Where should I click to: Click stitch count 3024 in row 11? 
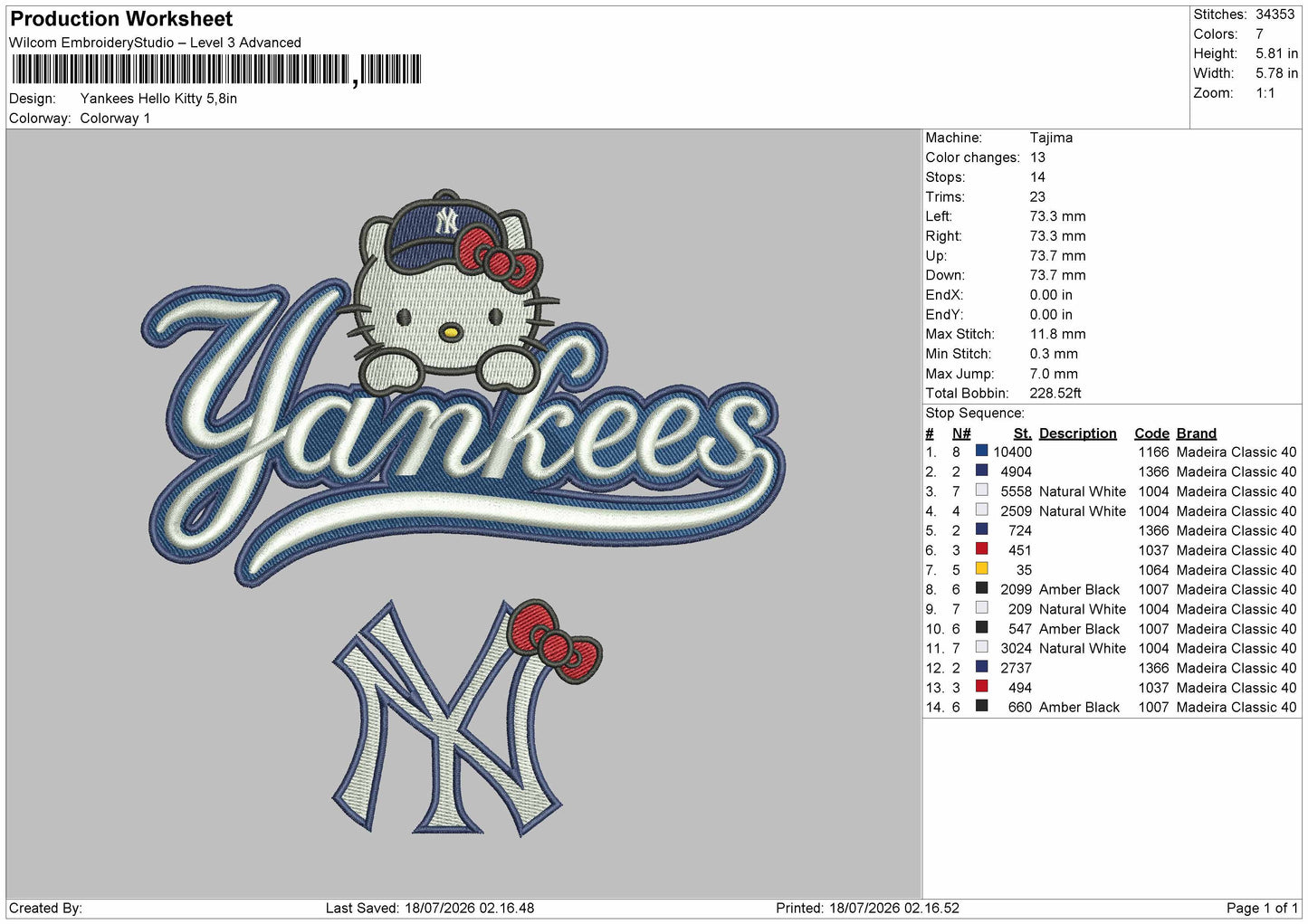click(x=1016, y=649)
